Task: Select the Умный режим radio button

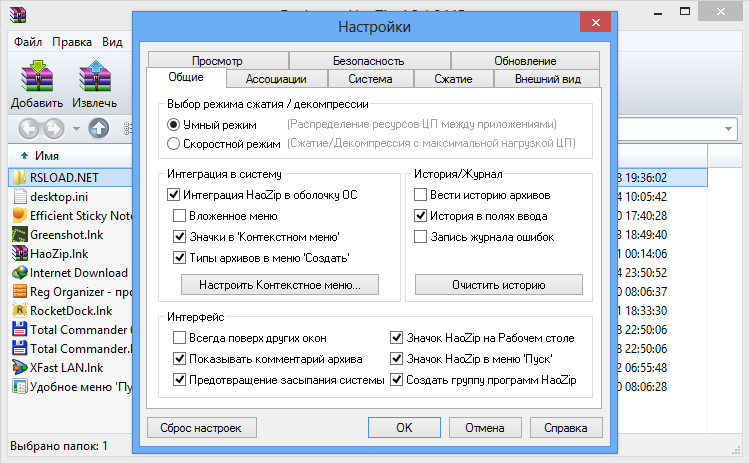Action: pos(173,125)
